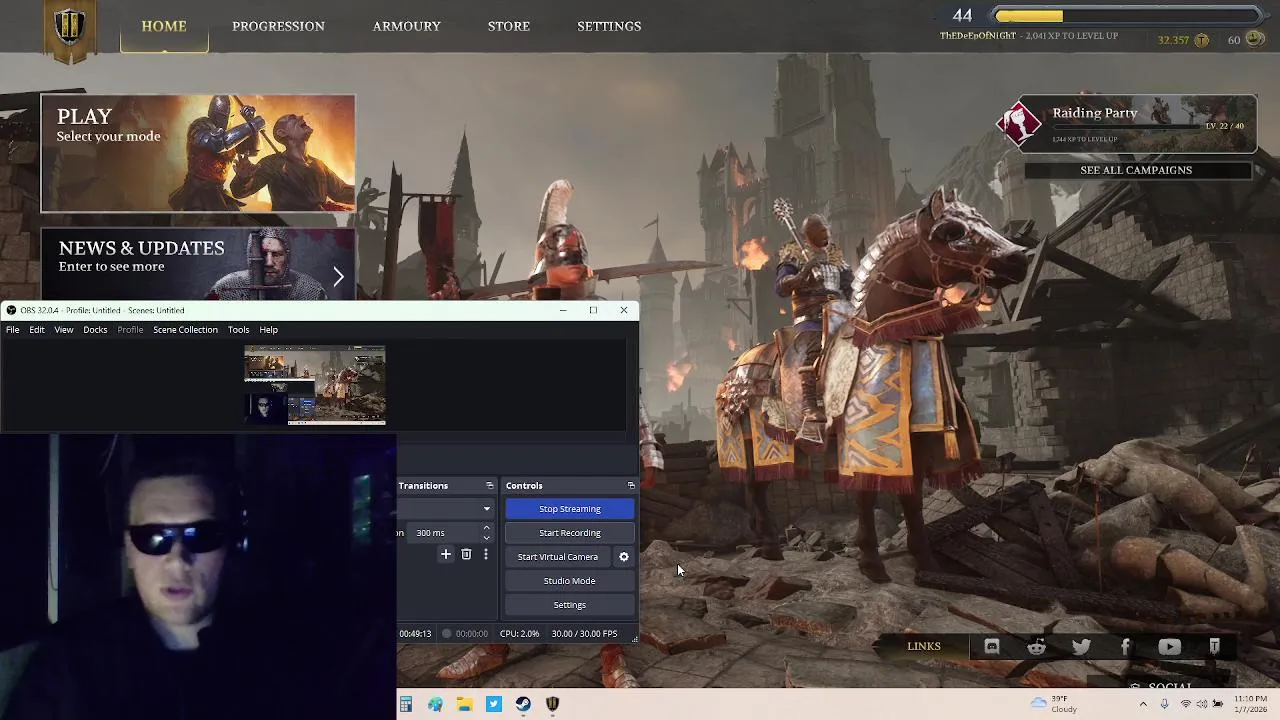Screen dimensions: 1280x720
Task: Open OBS Tools menu
Action: [x=238, y=330]
